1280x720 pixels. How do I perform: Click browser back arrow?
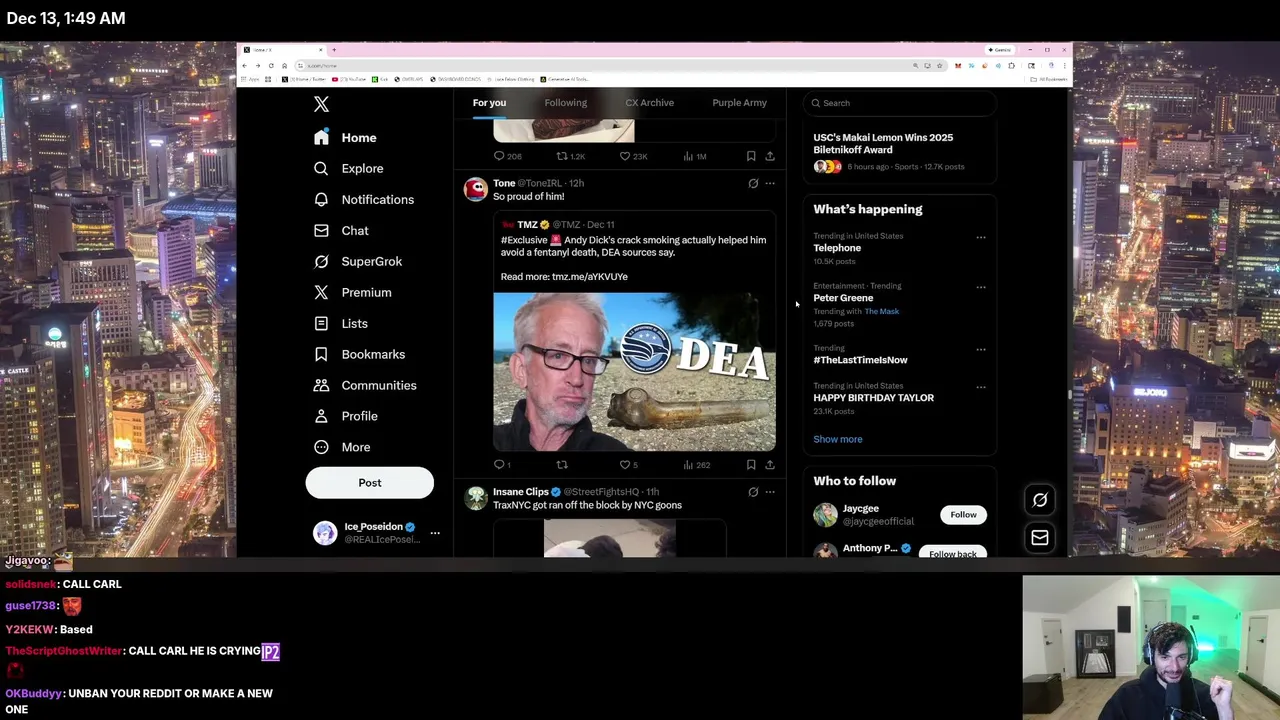coord(245,66)
